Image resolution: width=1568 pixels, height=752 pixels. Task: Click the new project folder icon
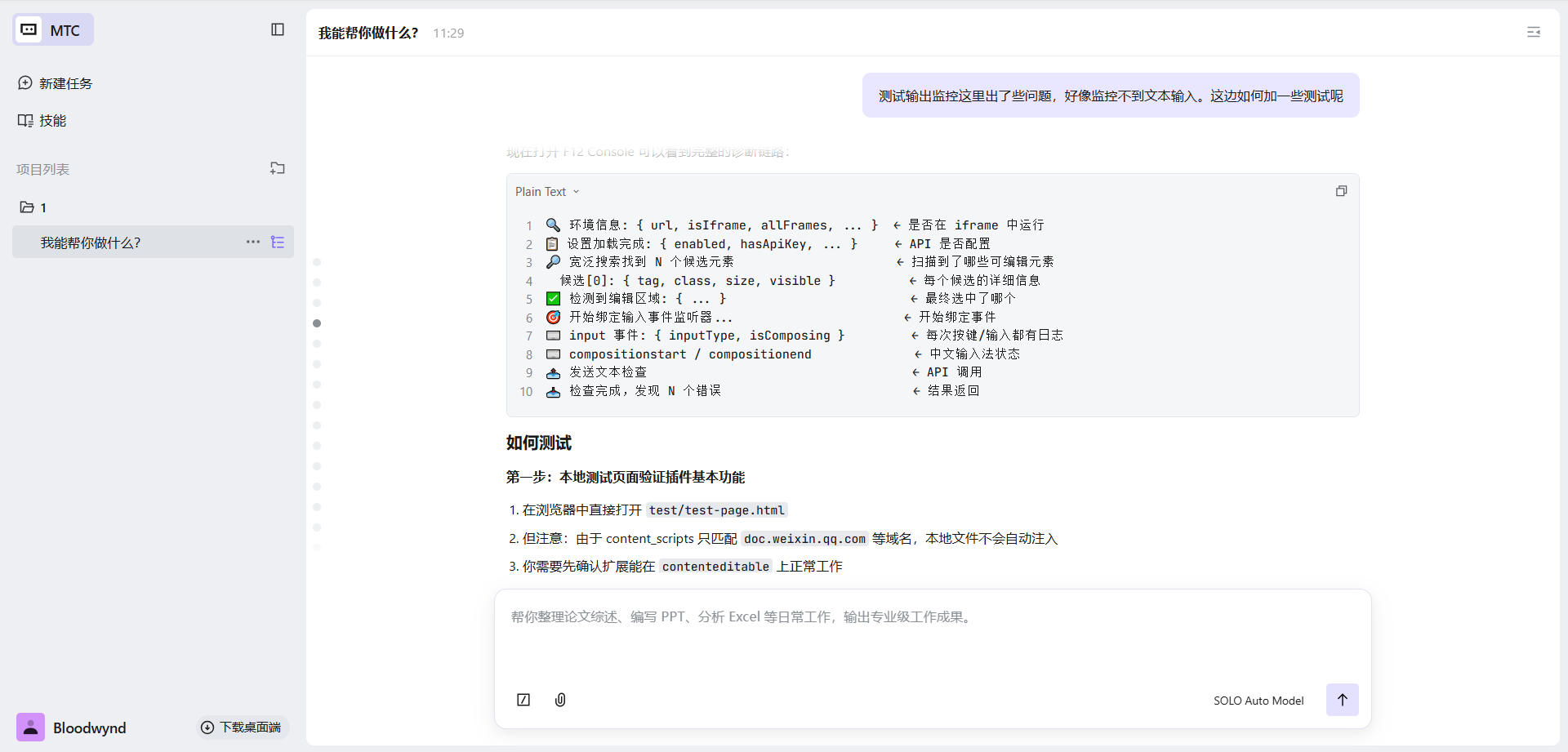coord(278,168)
